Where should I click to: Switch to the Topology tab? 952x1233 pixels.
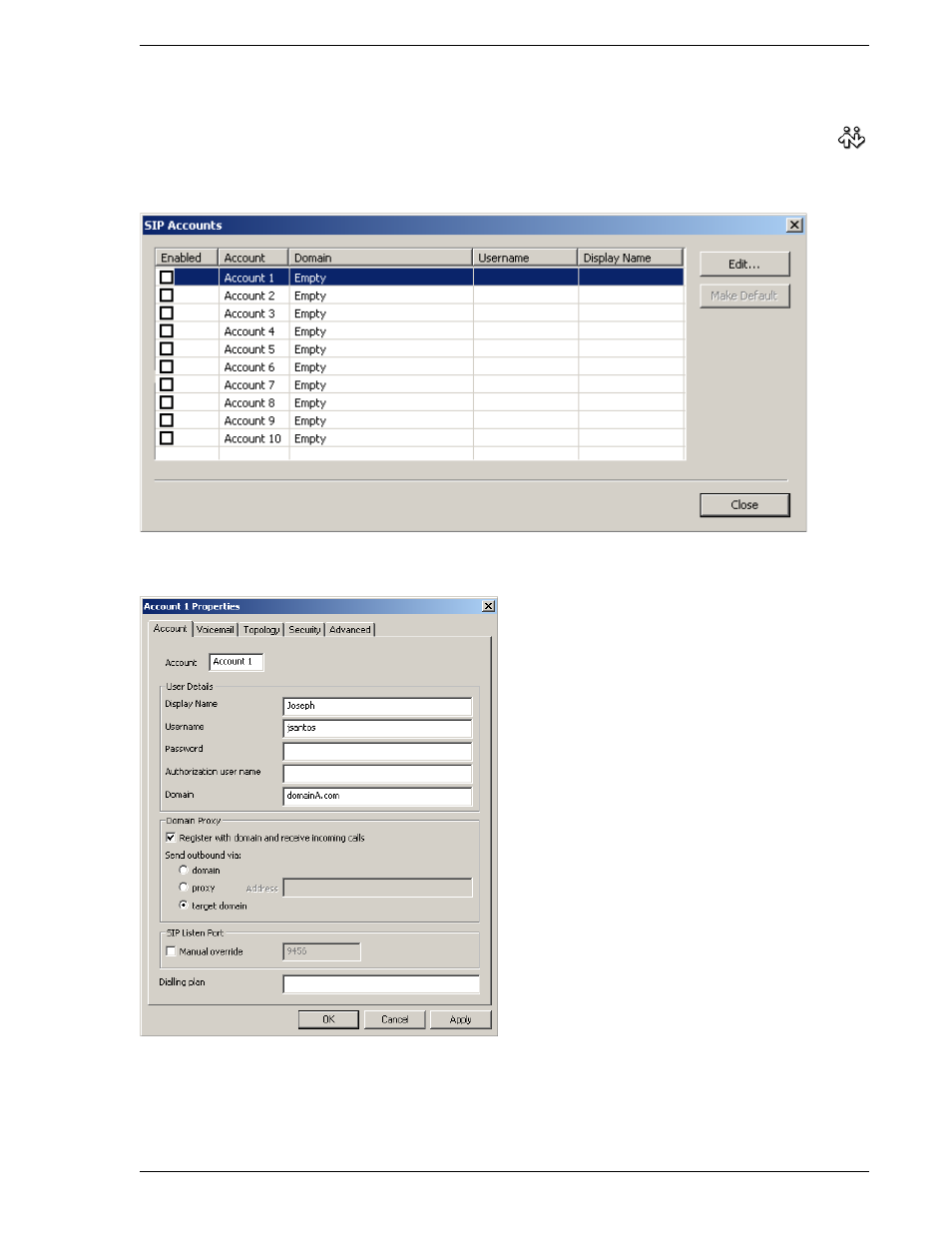(260, 629)
